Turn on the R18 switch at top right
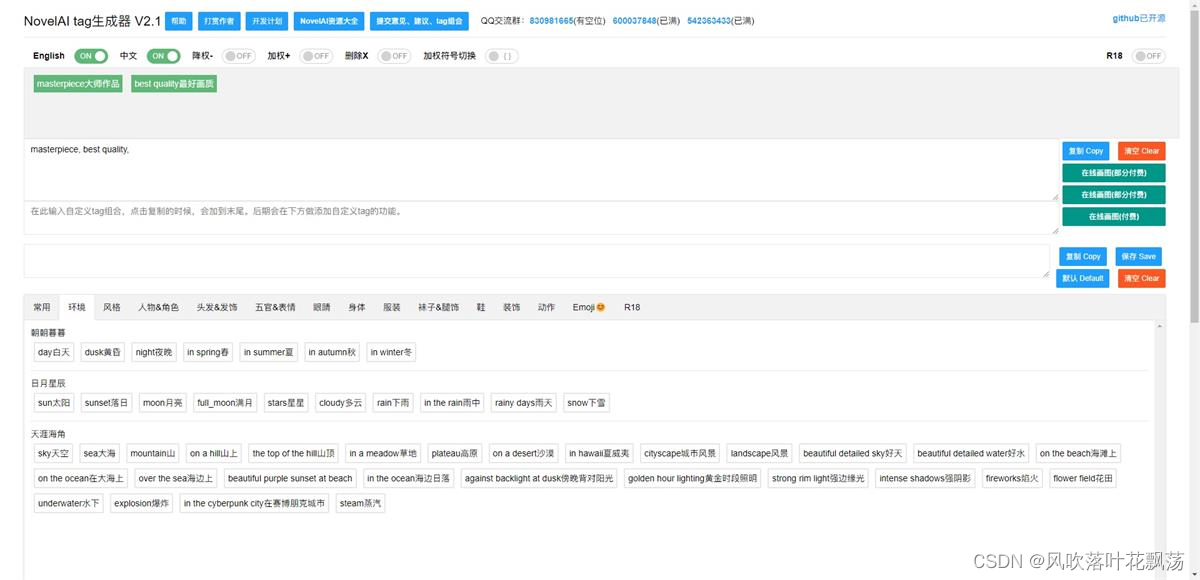 pyautogui.click(x=1148, y=56)
